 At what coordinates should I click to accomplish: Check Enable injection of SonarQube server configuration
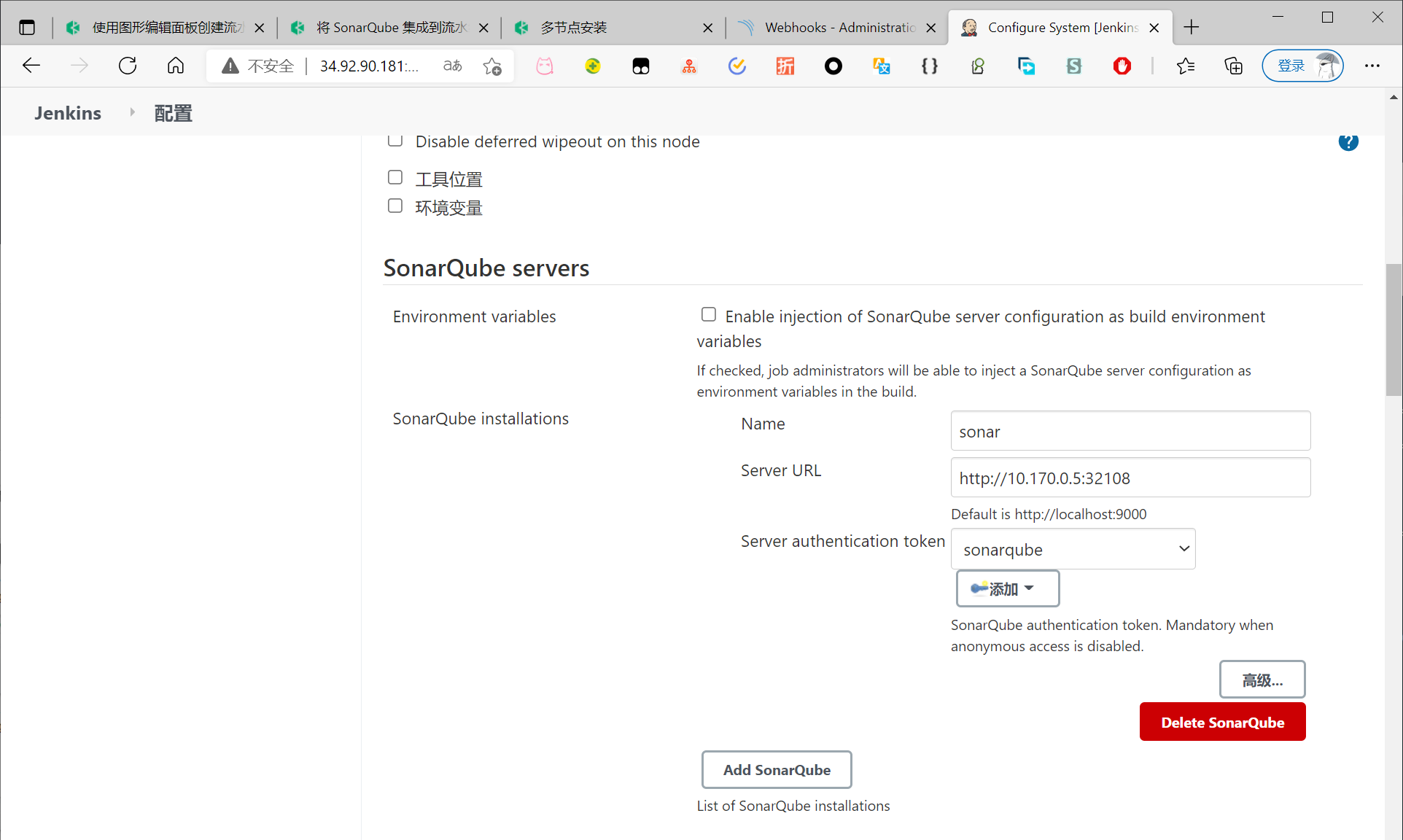[708, 314]
